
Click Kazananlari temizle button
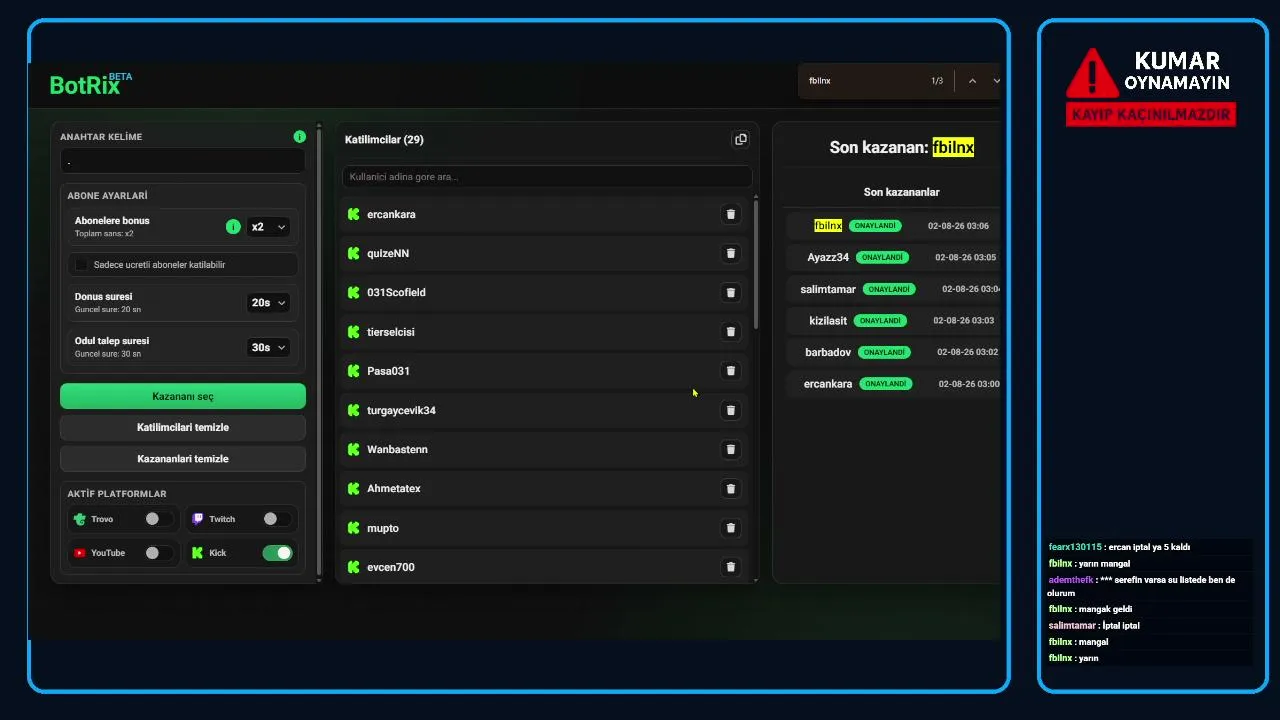coord(183,458)
